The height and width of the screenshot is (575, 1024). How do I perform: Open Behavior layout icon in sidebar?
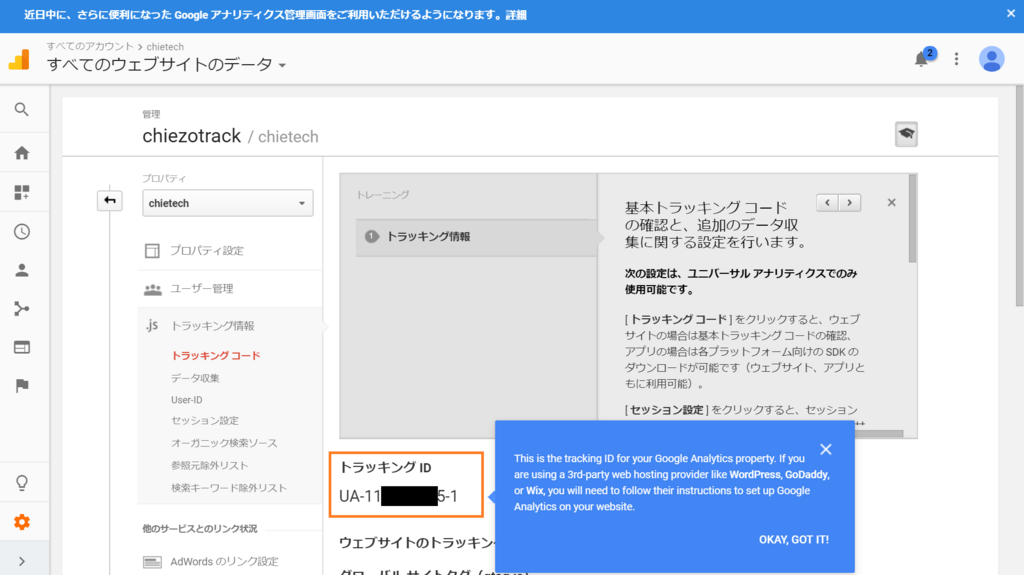click(22, 347)
